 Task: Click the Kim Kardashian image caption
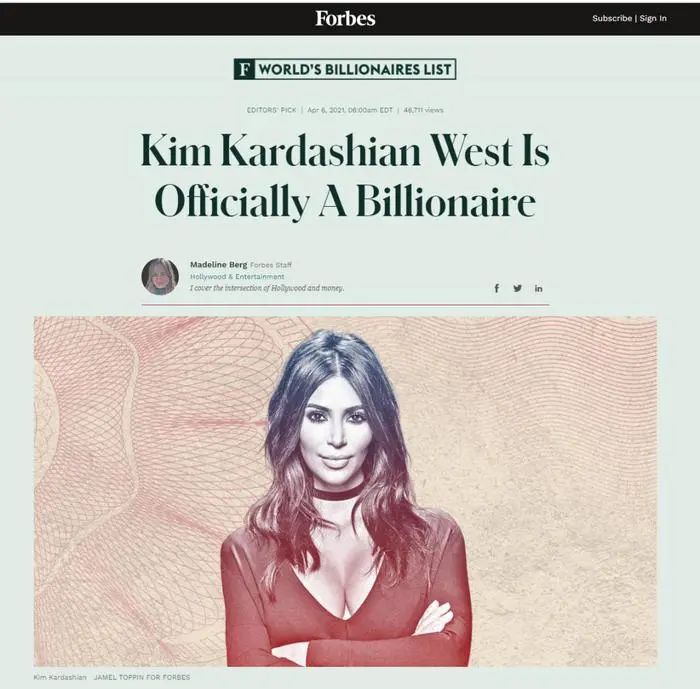pyautogui.click(x=60, y=677)
